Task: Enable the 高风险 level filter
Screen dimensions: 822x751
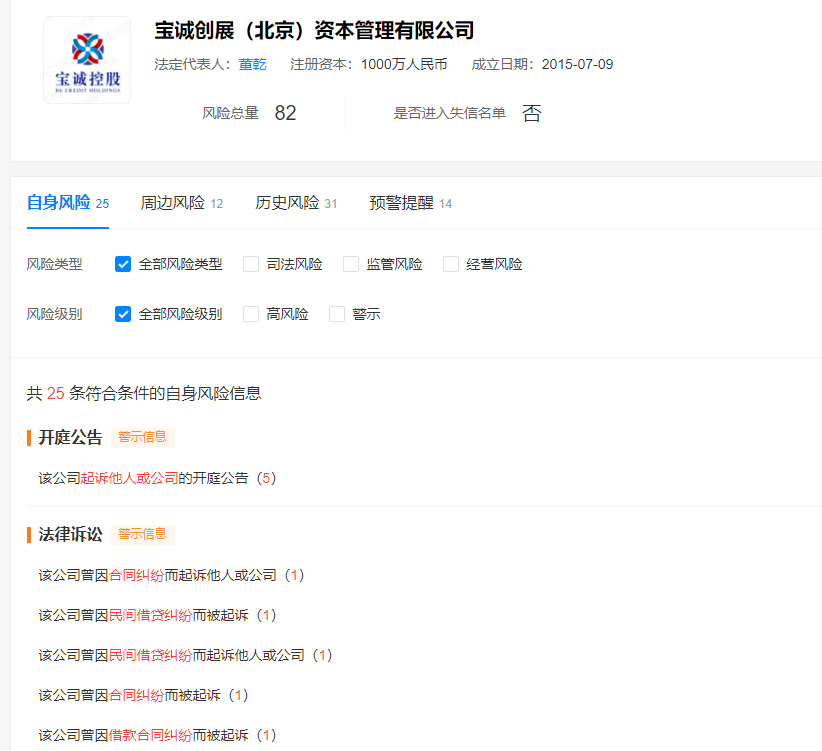Action: [252, 314]
